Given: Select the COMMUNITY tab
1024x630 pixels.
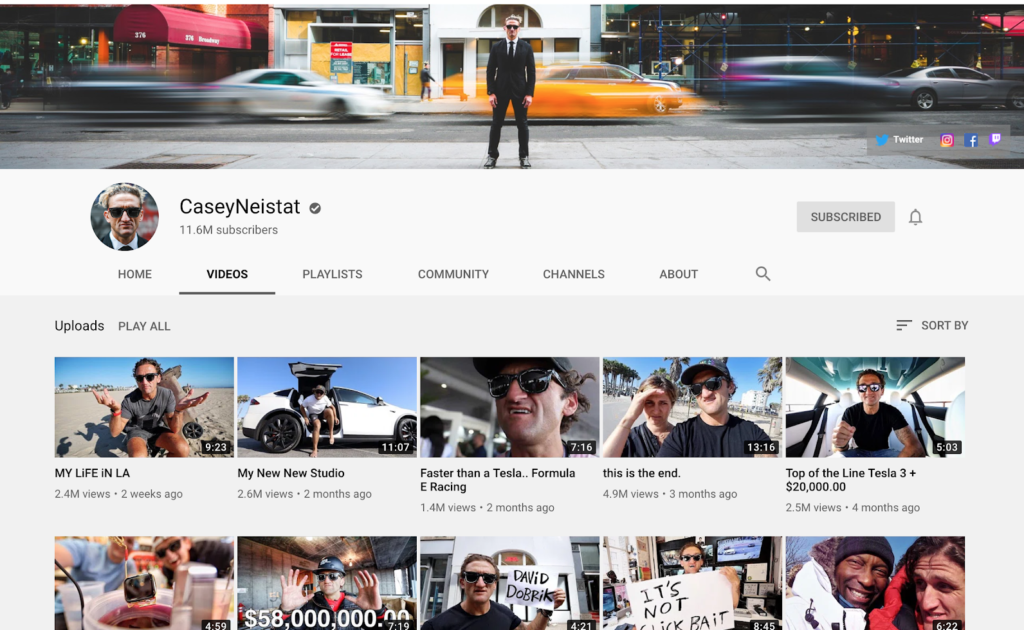Looking at the screenshot, I should click(x=453, y=274).
